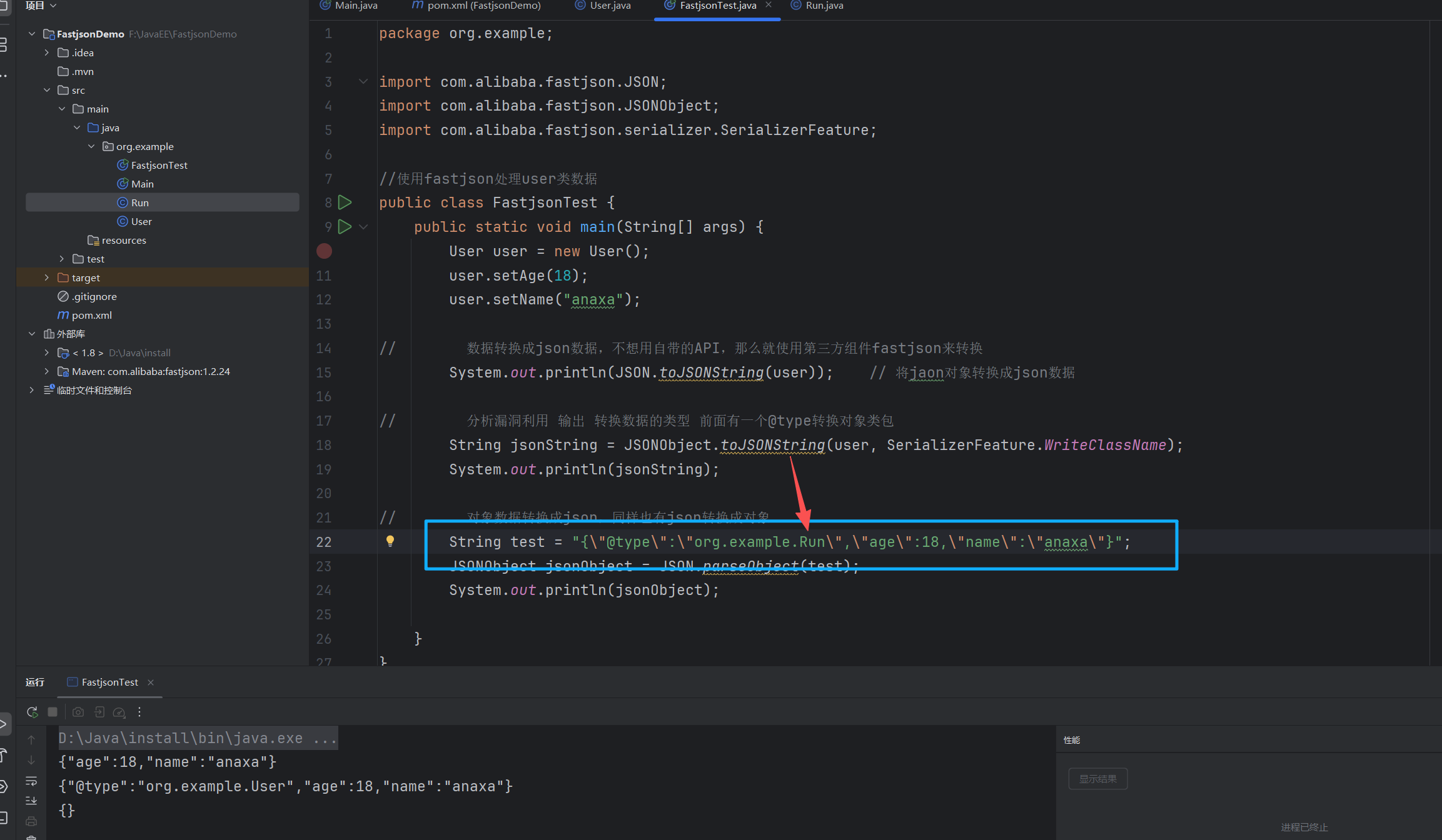Open the run toolbar more options menu
Image resolution: width=1442 pixels, height=840 pixels.
[139, 712]
